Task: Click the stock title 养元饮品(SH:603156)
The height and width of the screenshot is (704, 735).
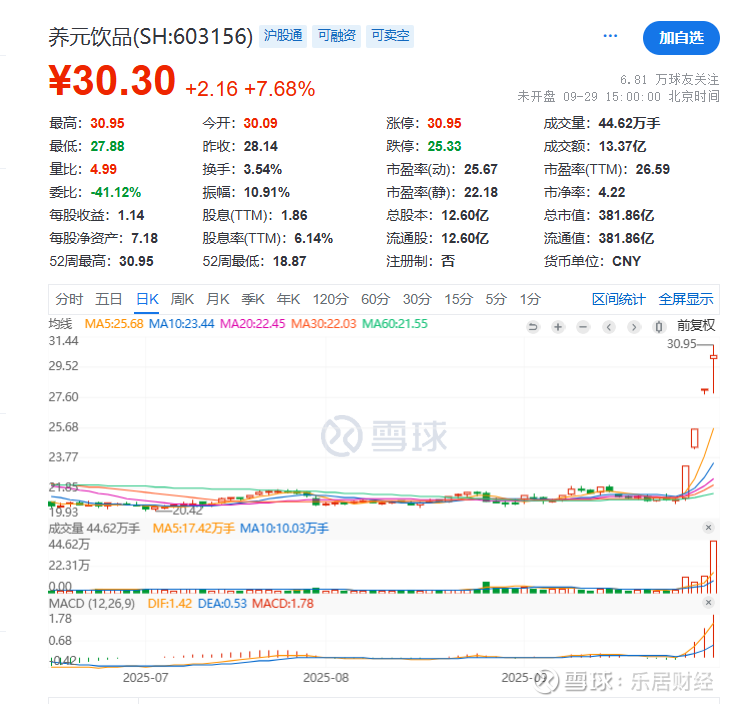Action: 151,37
